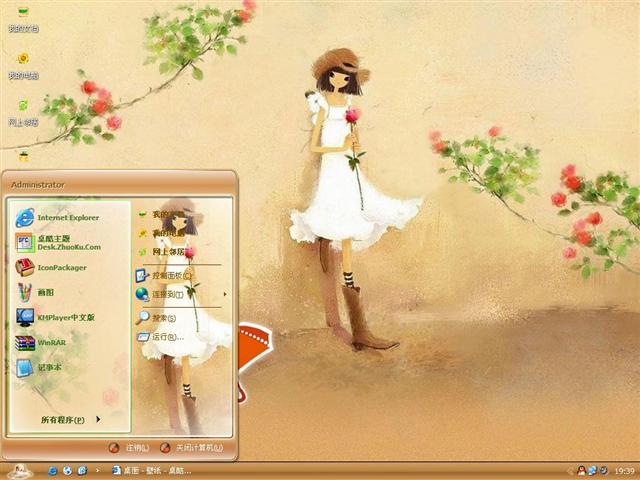This screenshot has height=480, width=640.
Task: Select 我的电脑 desktop icon
Action: coord(23,65)
